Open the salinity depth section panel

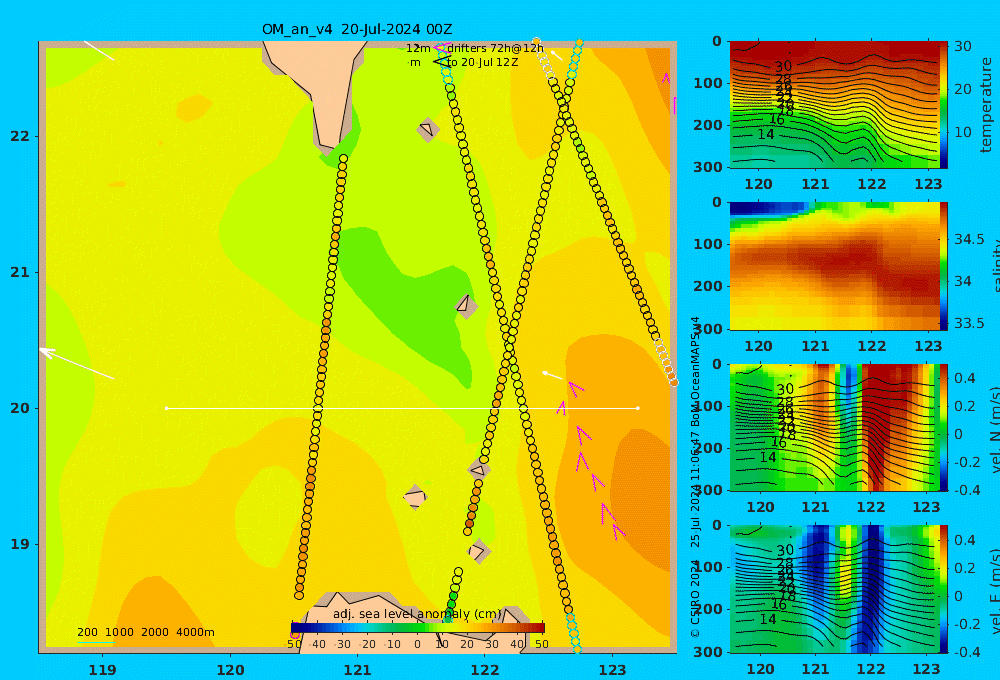pyautogui.click(x=834, y=266)
